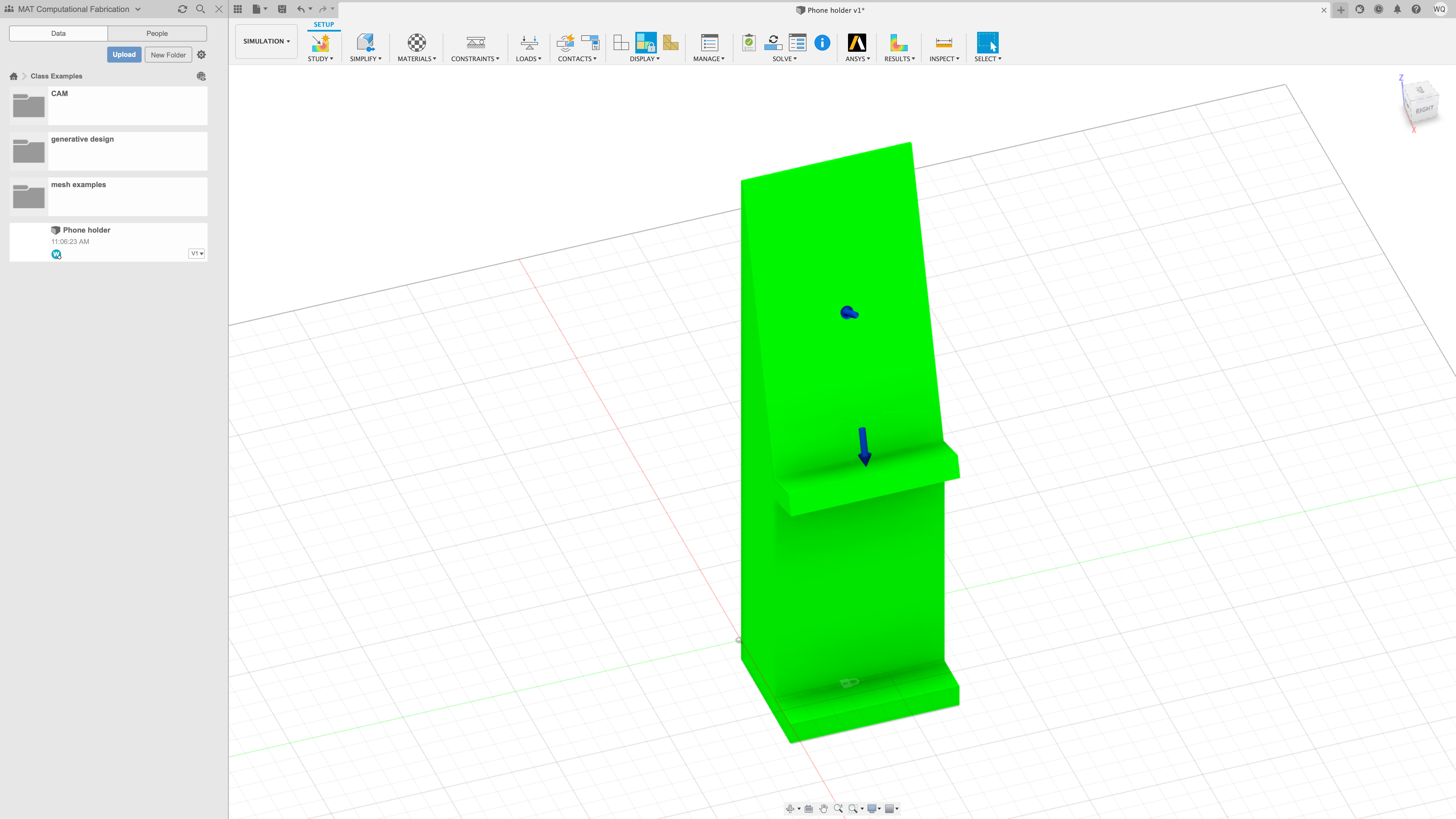Image resolution: width=1456 pixels, height=819 pixels.
Task: Click the Ansys logo icon
Action: coord(857,43)
